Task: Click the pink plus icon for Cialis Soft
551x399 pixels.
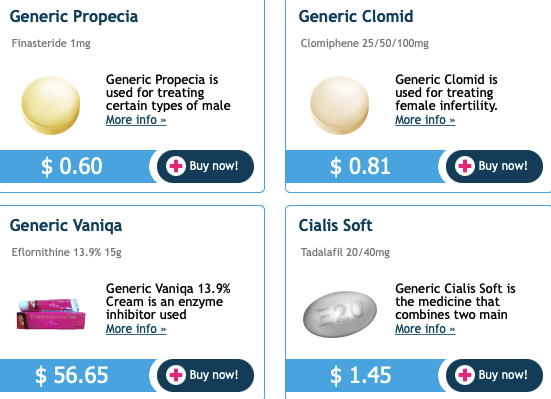Action: click(x=465, y=375)
